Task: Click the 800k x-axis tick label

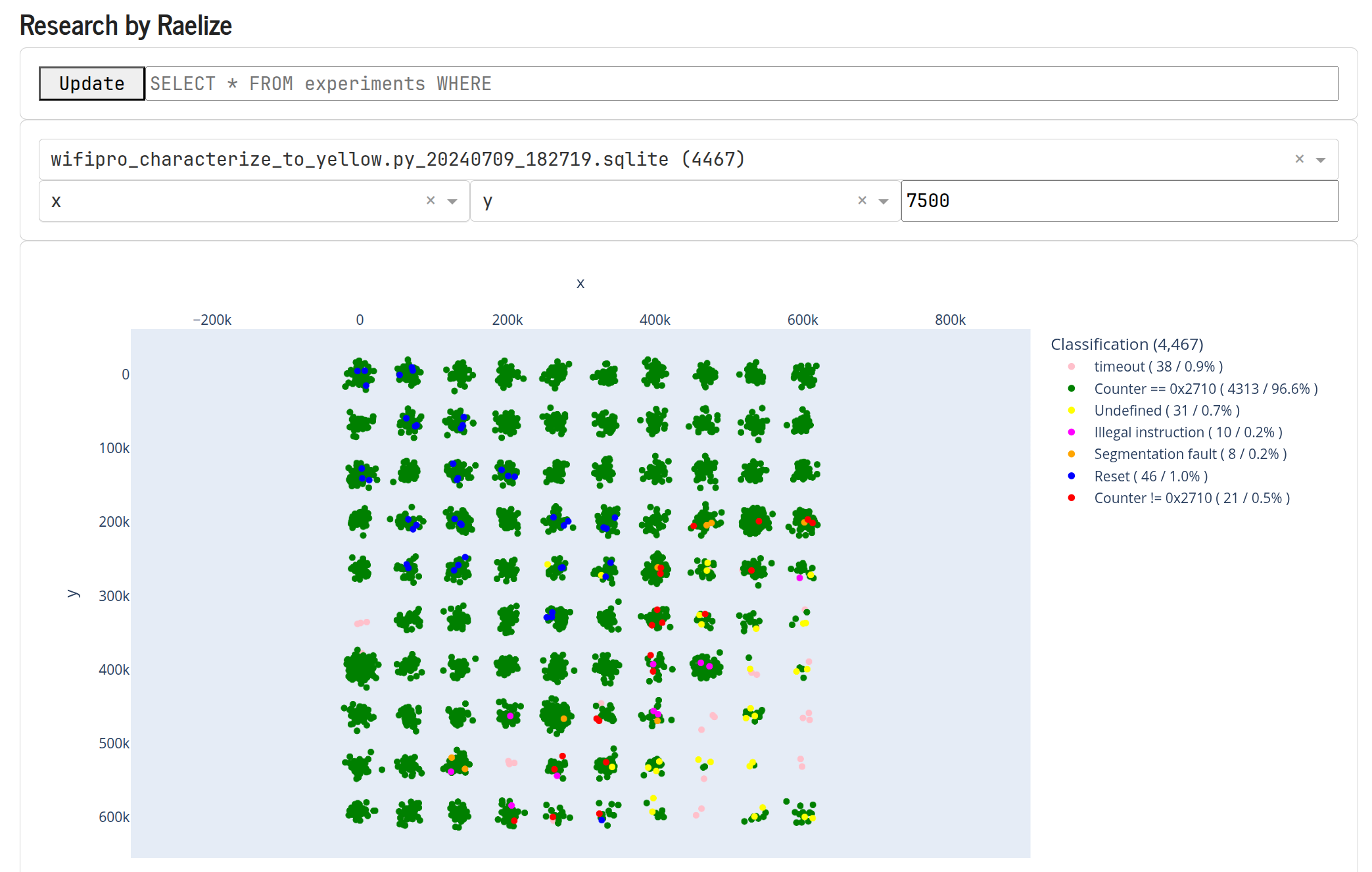Action: tap(950, 320)
